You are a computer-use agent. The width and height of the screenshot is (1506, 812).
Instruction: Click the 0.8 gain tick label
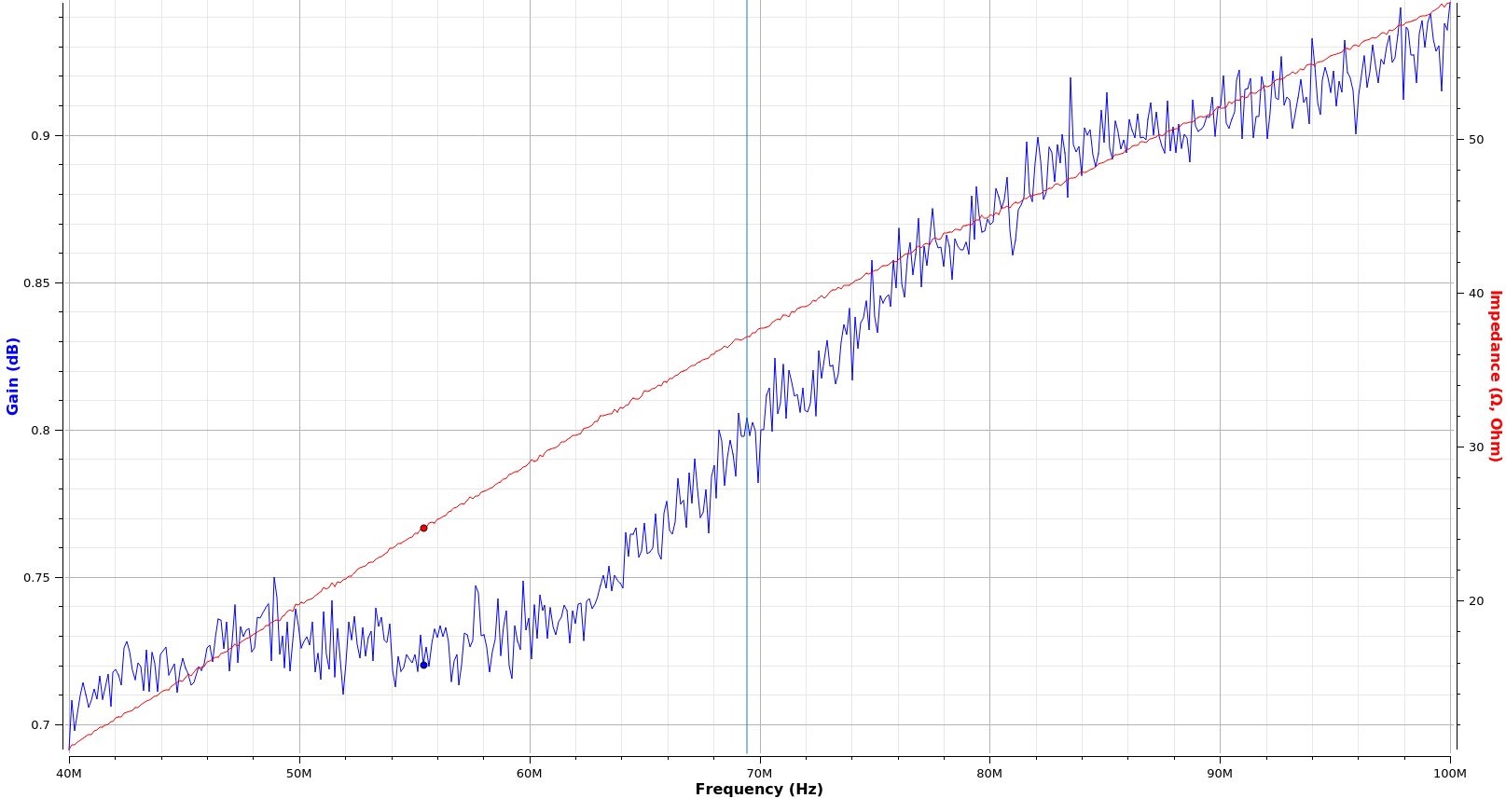[41, 431]
